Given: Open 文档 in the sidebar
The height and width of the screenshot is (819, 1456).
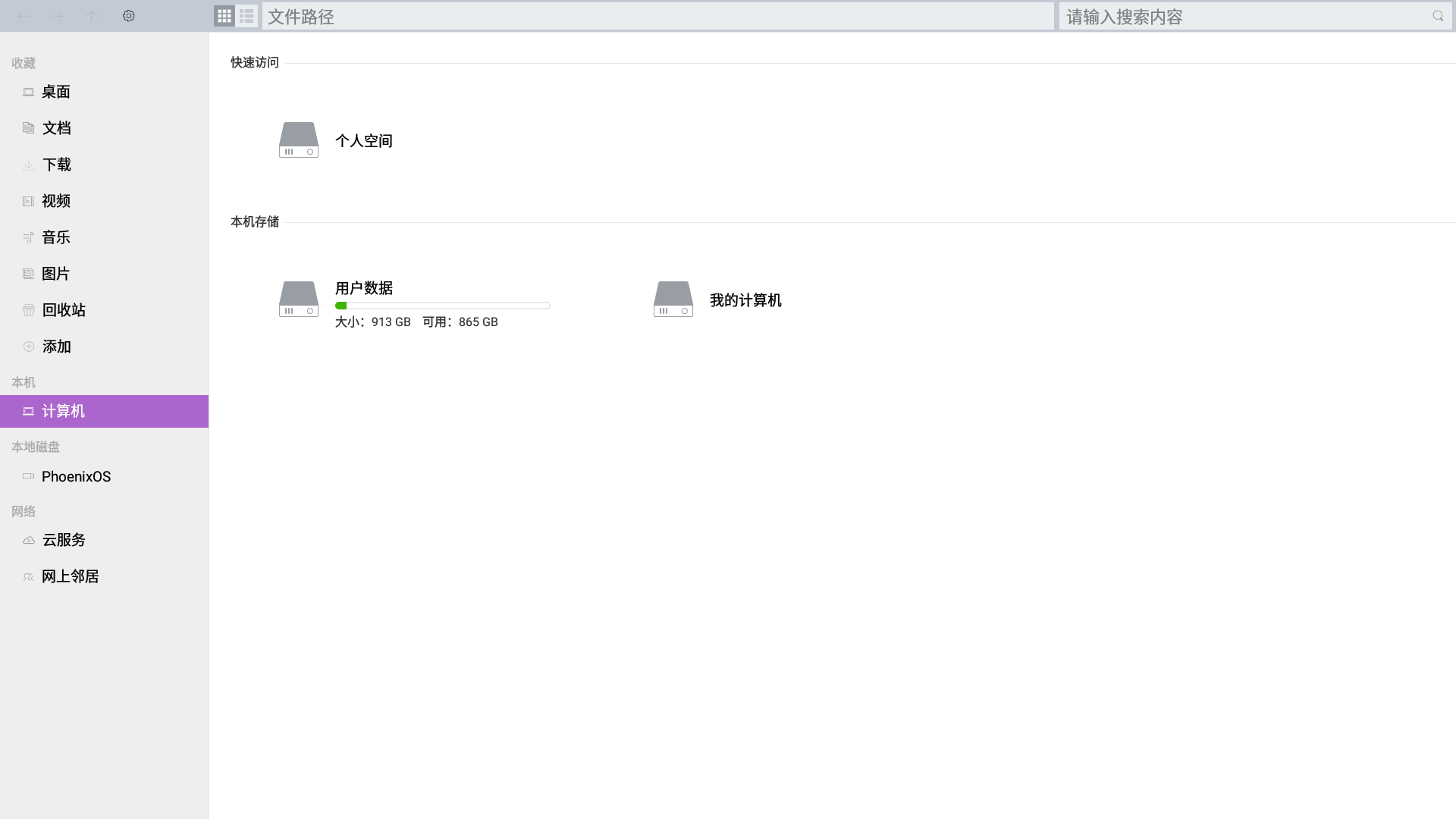Looking at the screenshot, I should [104, 128].
